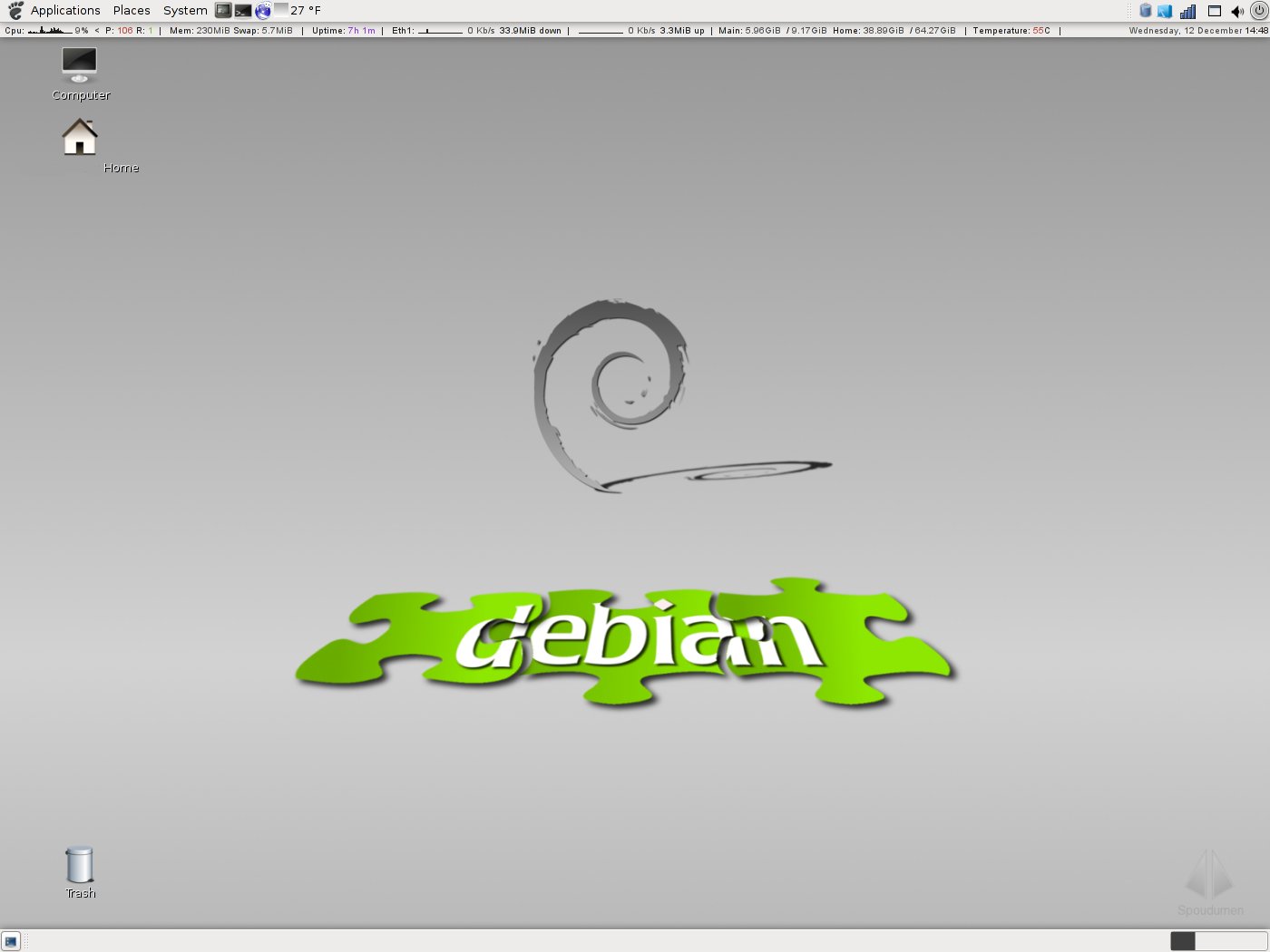Click the 'Uptime: 7h 1m' readout
Image resolution: width=1270 pixels, height=952 pixels.
click(x=344, y=31)
